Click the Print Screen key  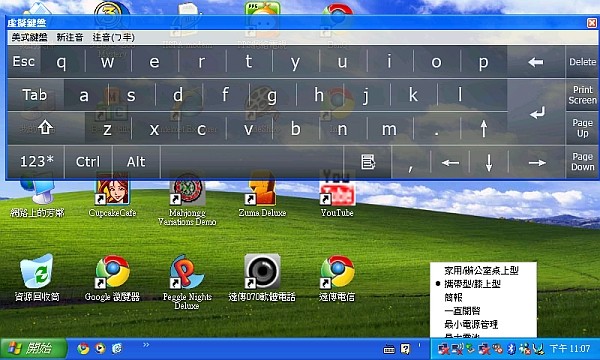tap(582, 95)
